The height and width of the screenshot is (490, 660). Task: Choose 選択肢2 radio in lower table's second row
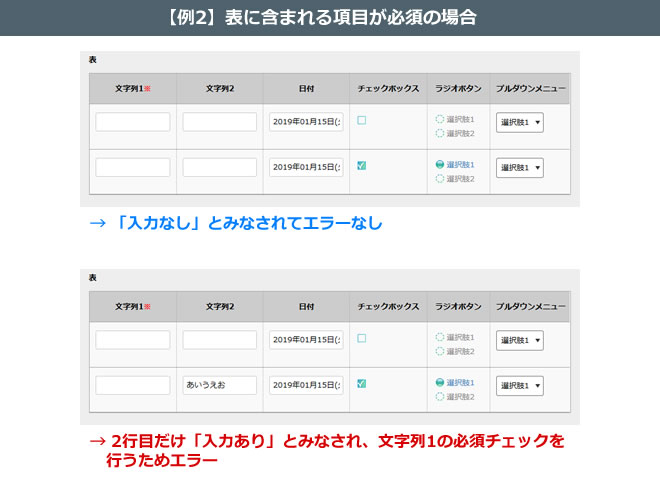(440, 397)
